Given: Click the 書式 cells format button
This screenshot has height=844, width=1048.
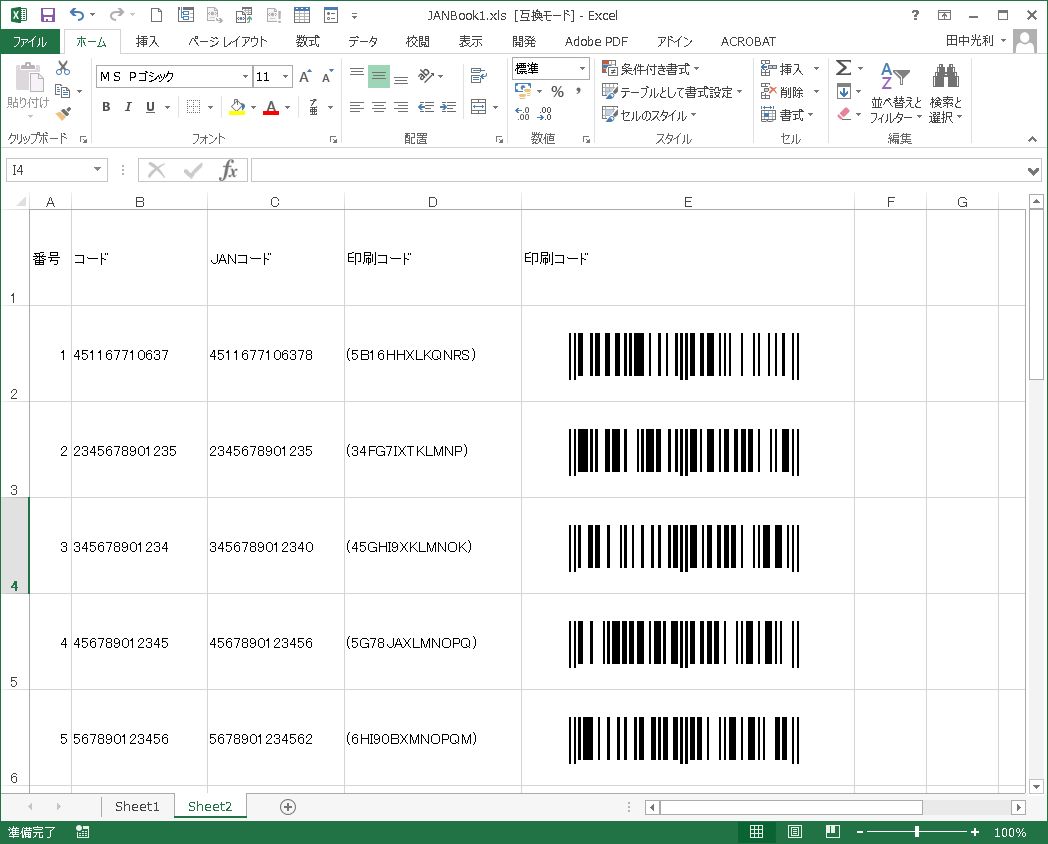Looking at the screenshot, I should point(787,115).
